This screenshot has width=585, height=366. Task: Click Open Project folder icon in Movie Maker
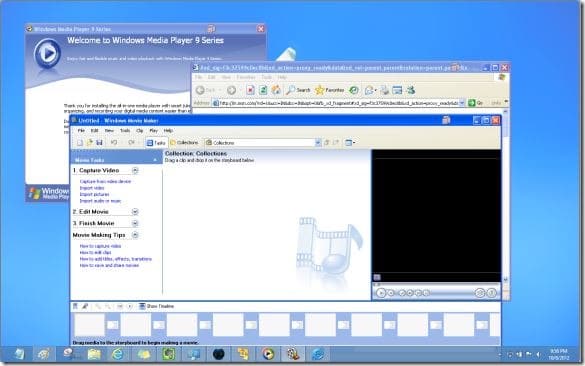coord(90,143)
